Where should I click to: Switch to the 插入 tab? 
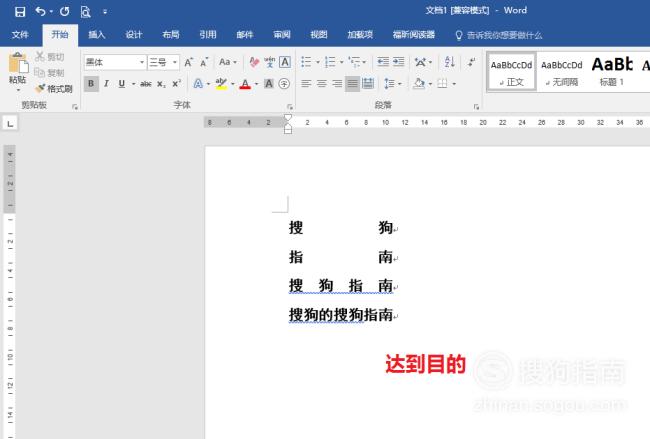(97, 34)
